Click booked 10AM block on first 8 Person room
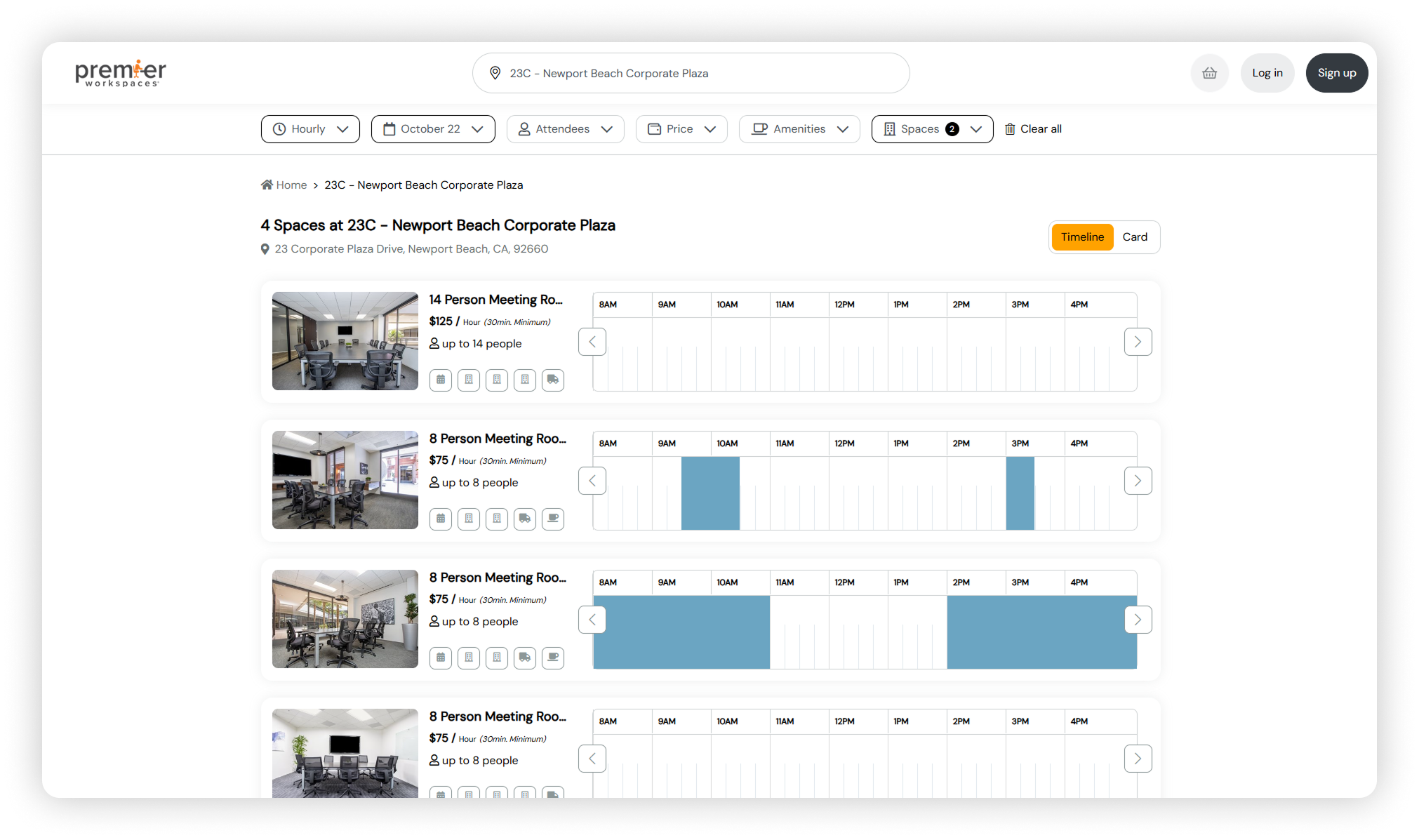The image size is (1419, 840). click(x=710, y=493)
